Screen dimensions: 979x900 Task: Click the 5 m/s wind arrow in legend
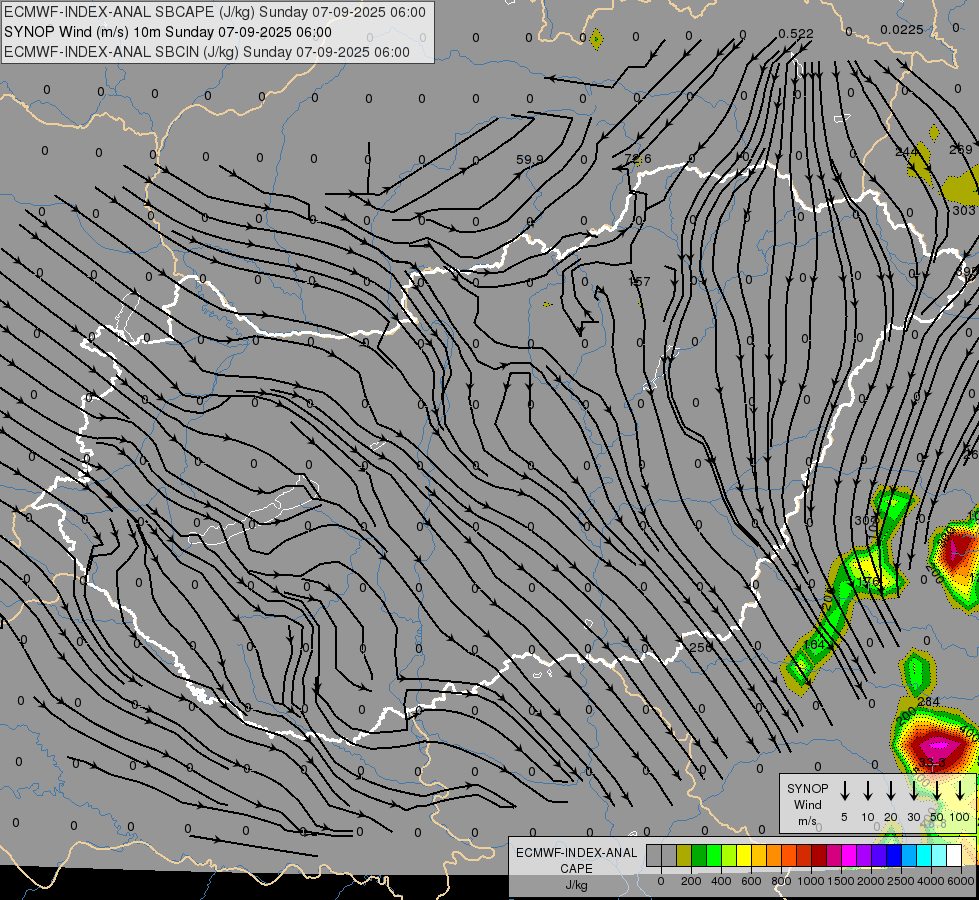pos(844,791)
